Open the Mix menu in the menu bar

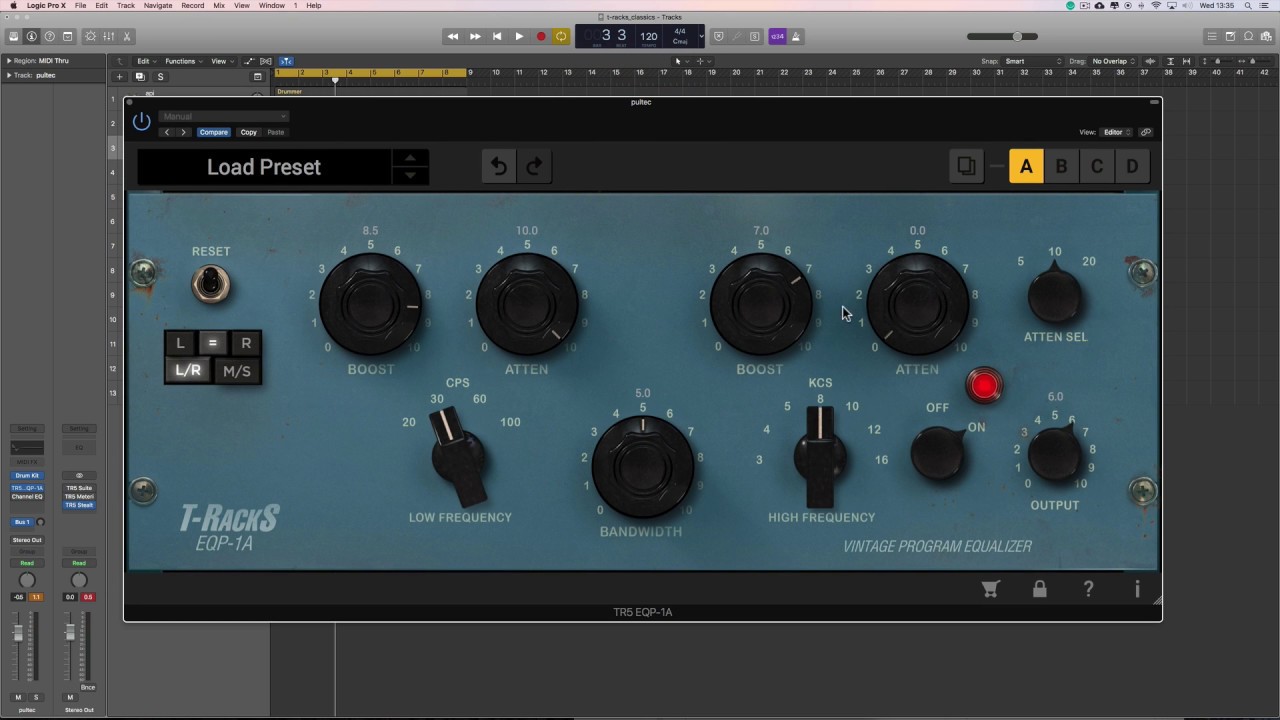point(219,5)
